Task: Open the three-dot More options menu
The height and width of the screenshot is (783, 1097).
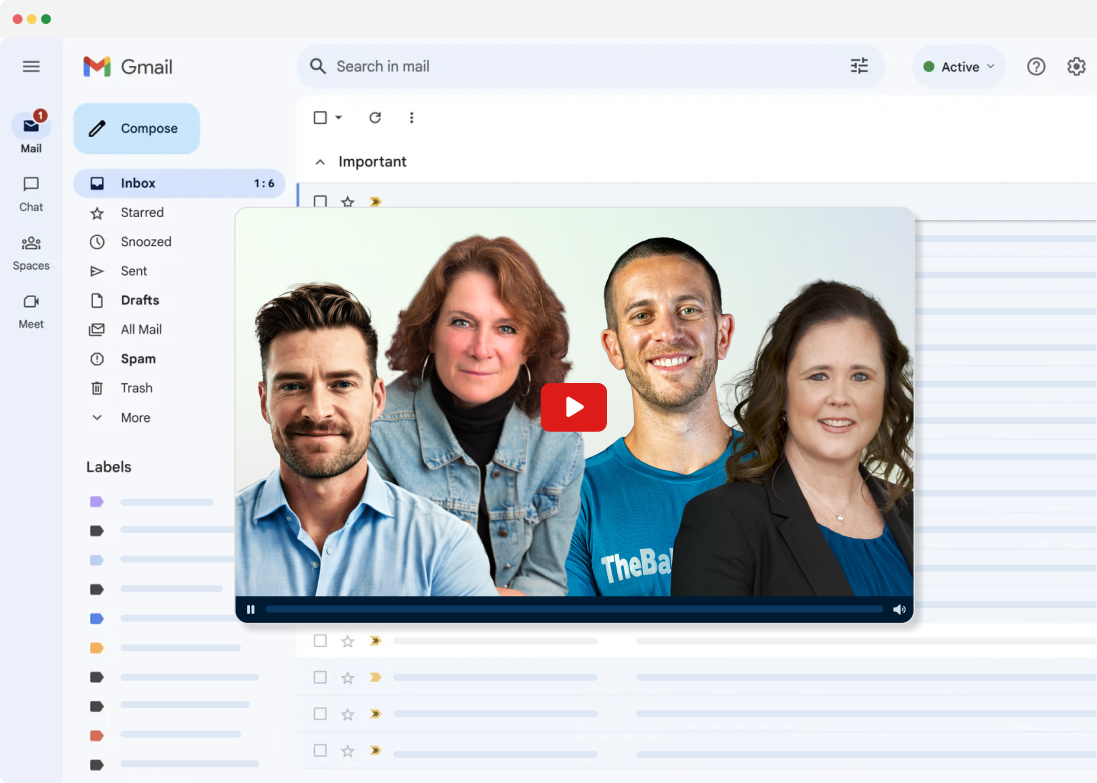Action: coord(411,118)
